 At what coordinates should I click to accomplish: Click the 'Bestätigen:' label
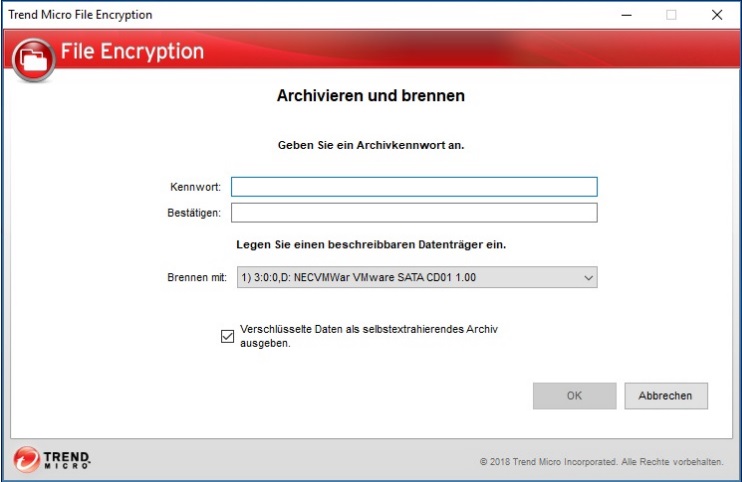[194, 212]
